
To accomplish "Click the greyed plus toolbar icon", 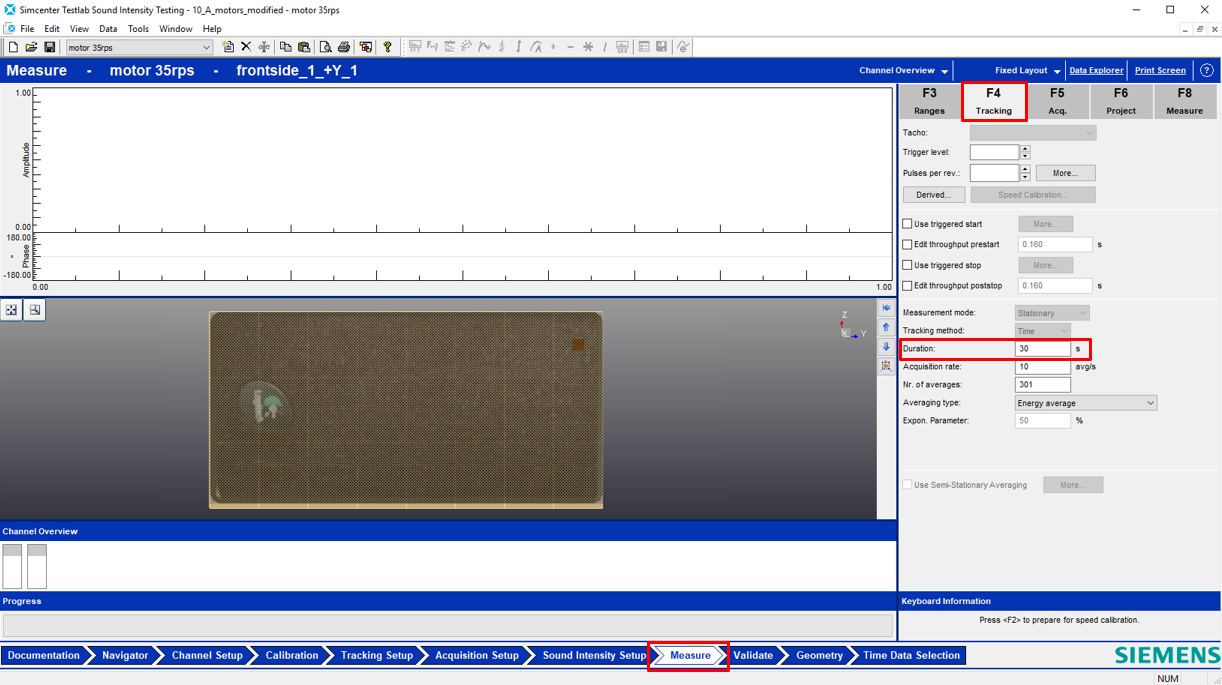I will [x=553, y=47].
